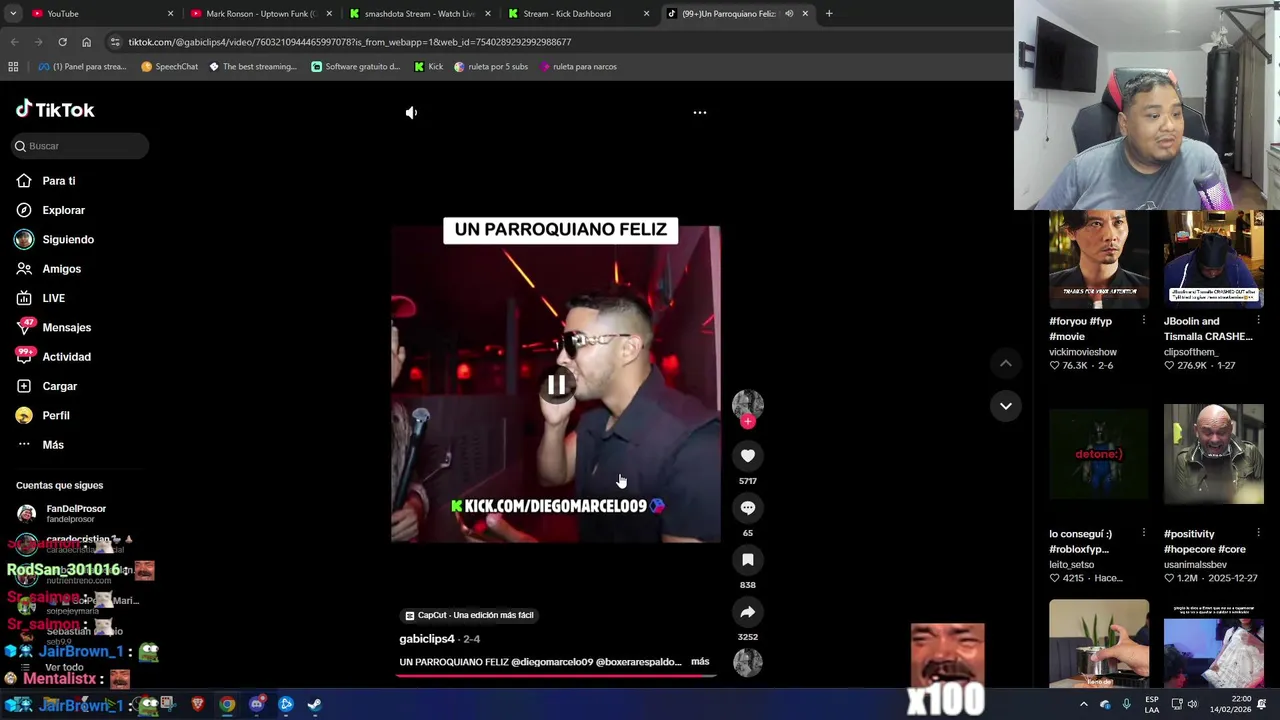Screen dimensions: 1280x720
Task: Go back in the browser
Action: click(x=14, y=42)
